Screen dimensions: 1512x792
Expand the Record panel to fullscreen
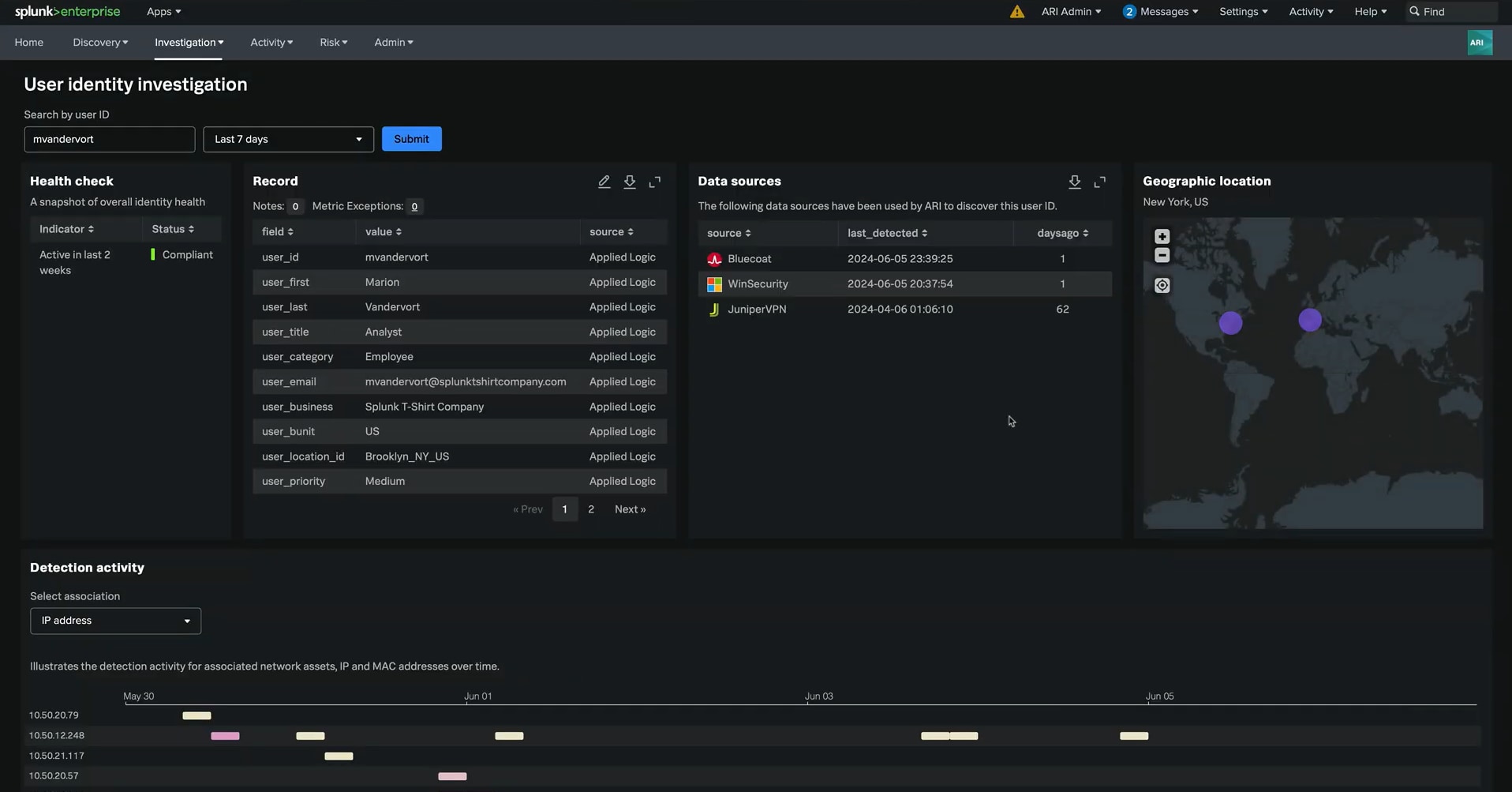pos(655,182)
